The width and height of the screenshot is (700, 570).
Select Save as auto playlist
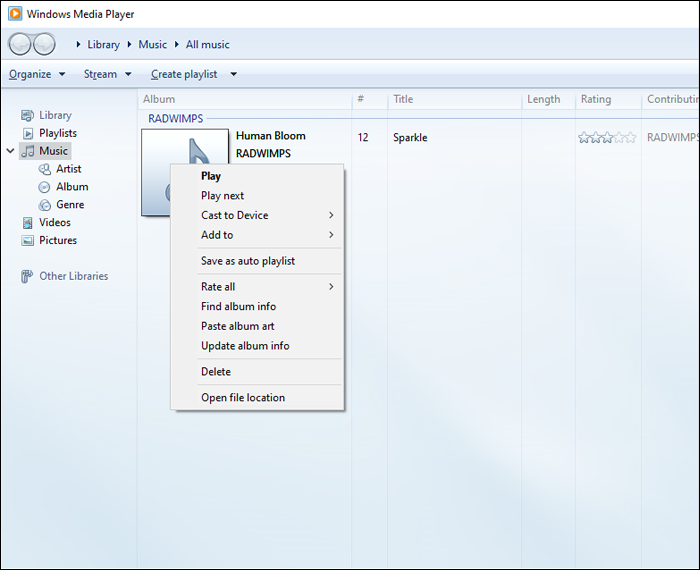[x=257, y=261]
